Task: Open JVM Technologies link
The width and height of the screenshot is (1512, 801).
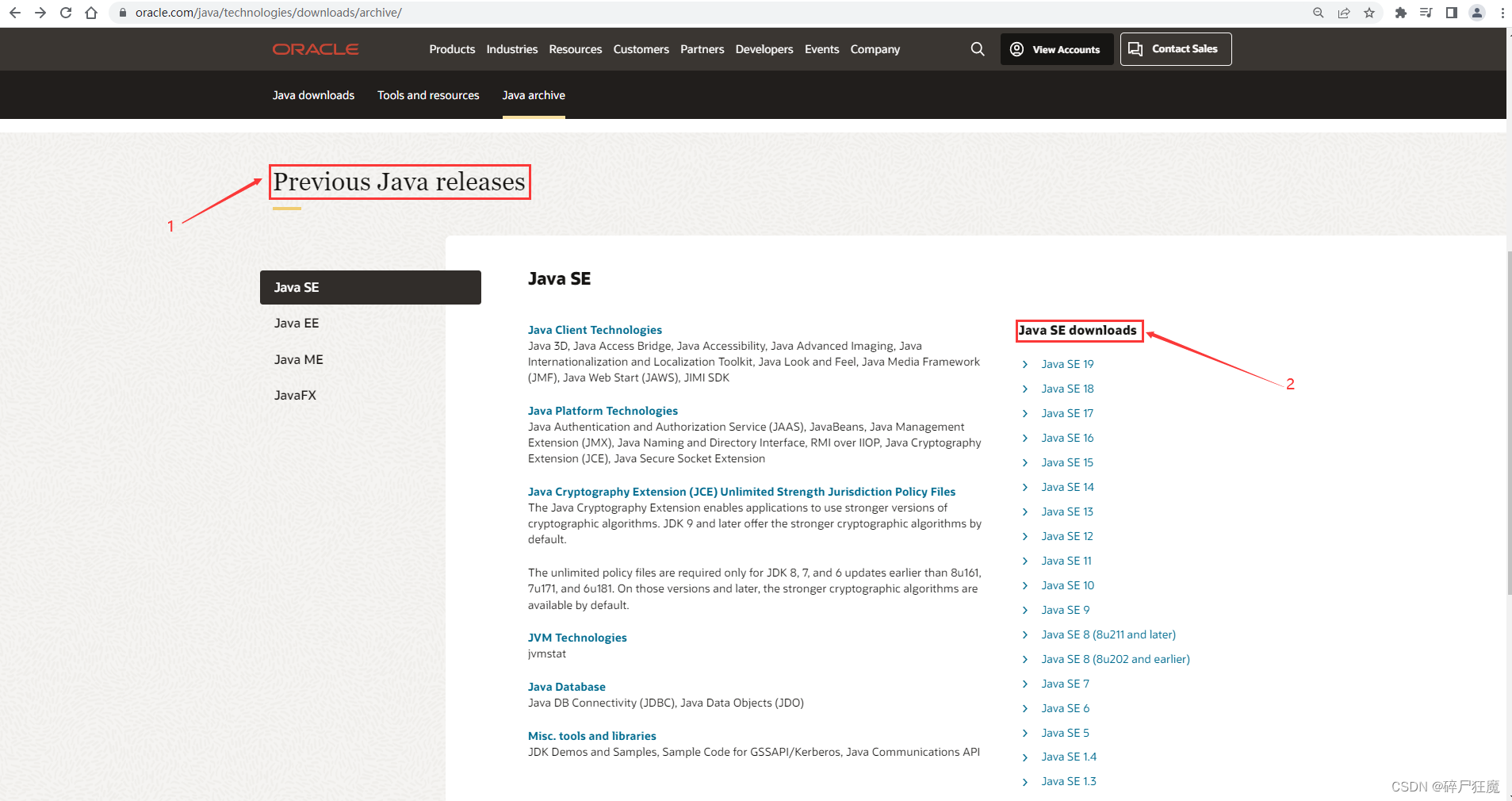Action: click(x=577, y=638)
